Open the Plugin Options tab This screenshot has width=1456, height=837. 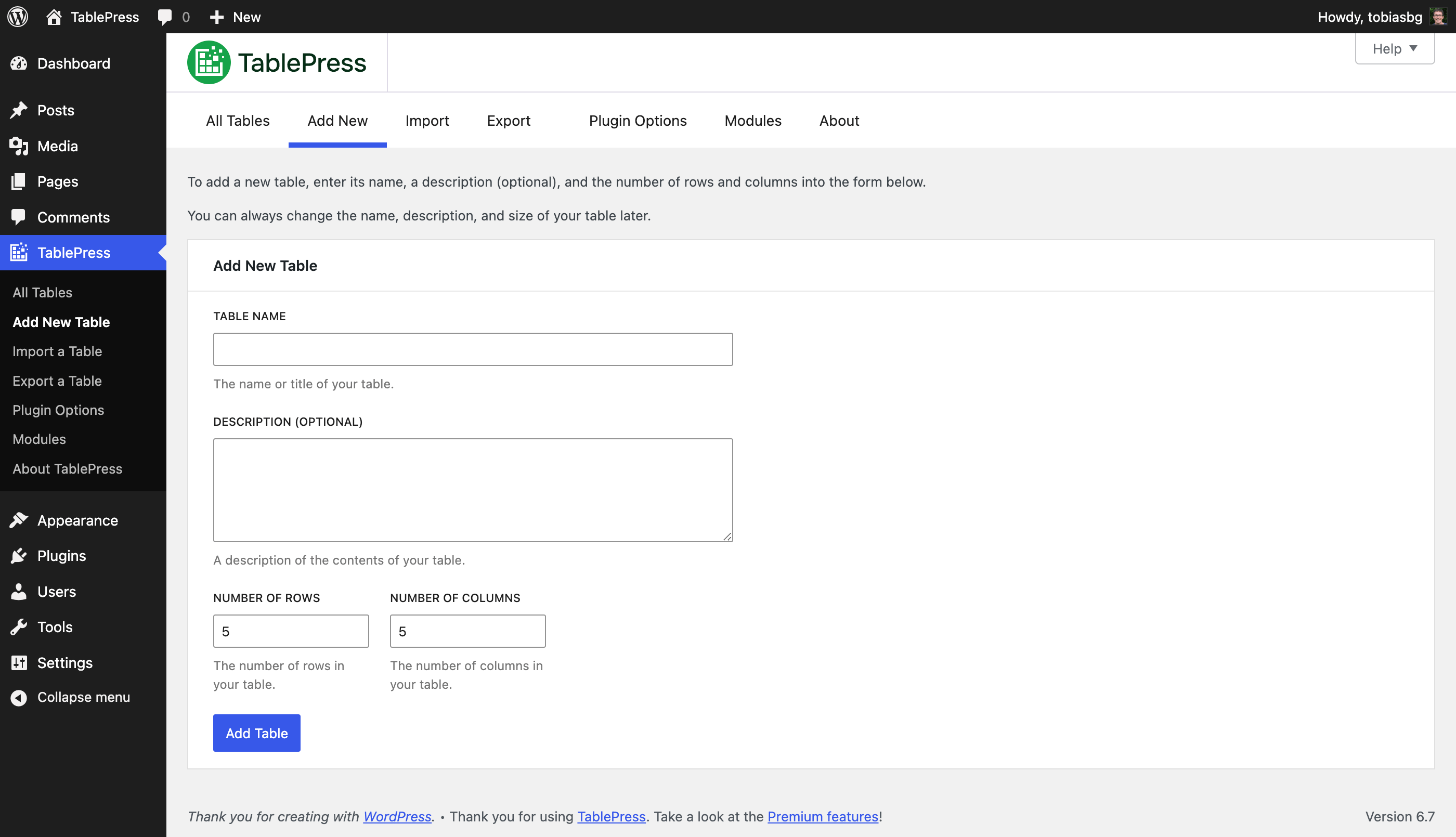click(x=638, y=121)
